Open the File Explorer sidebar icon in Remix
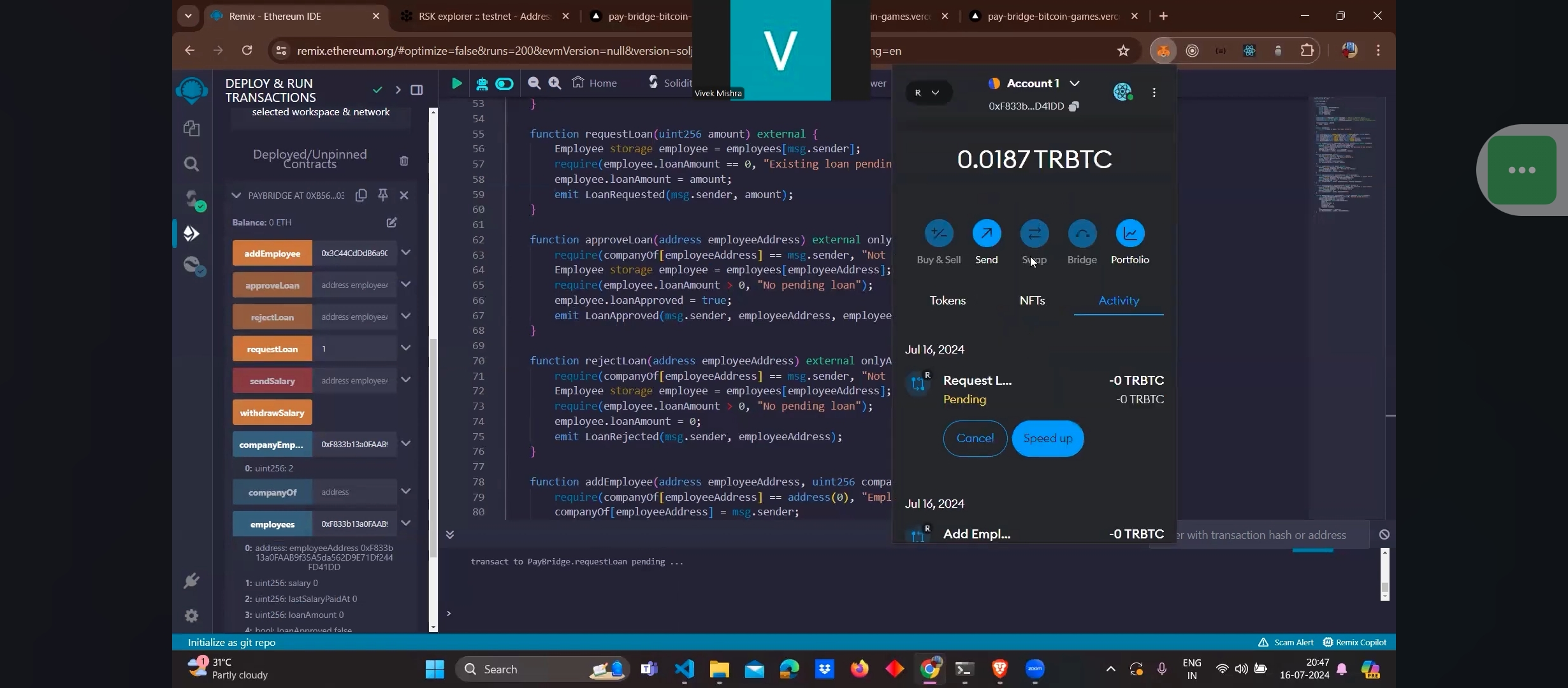This screenshot has height=688, width=1568. click(192, 129)
